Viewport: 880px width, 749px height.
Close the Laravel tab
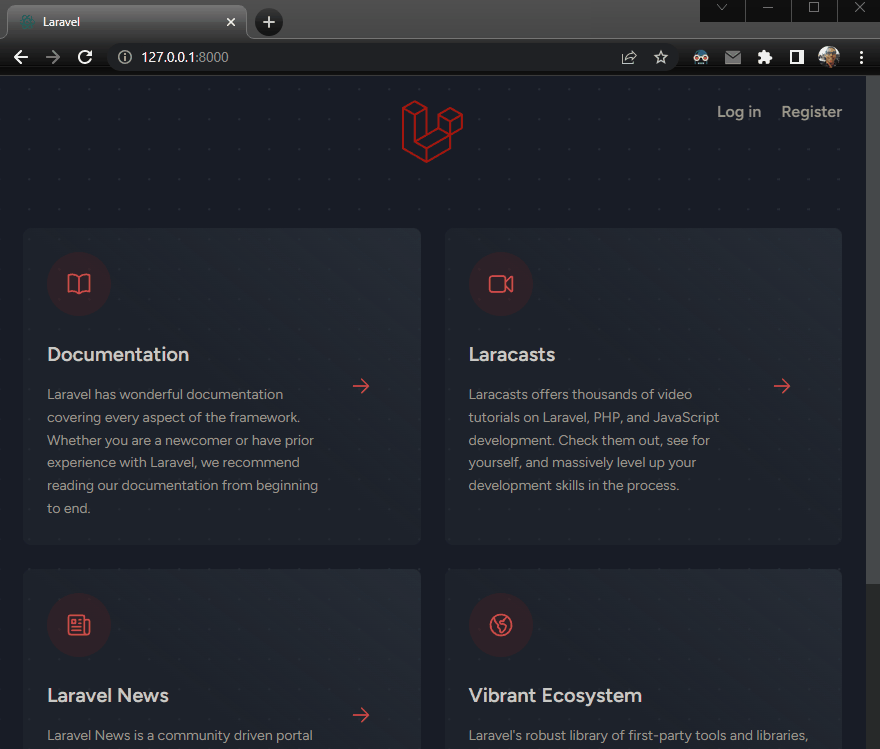click(231, 22)
